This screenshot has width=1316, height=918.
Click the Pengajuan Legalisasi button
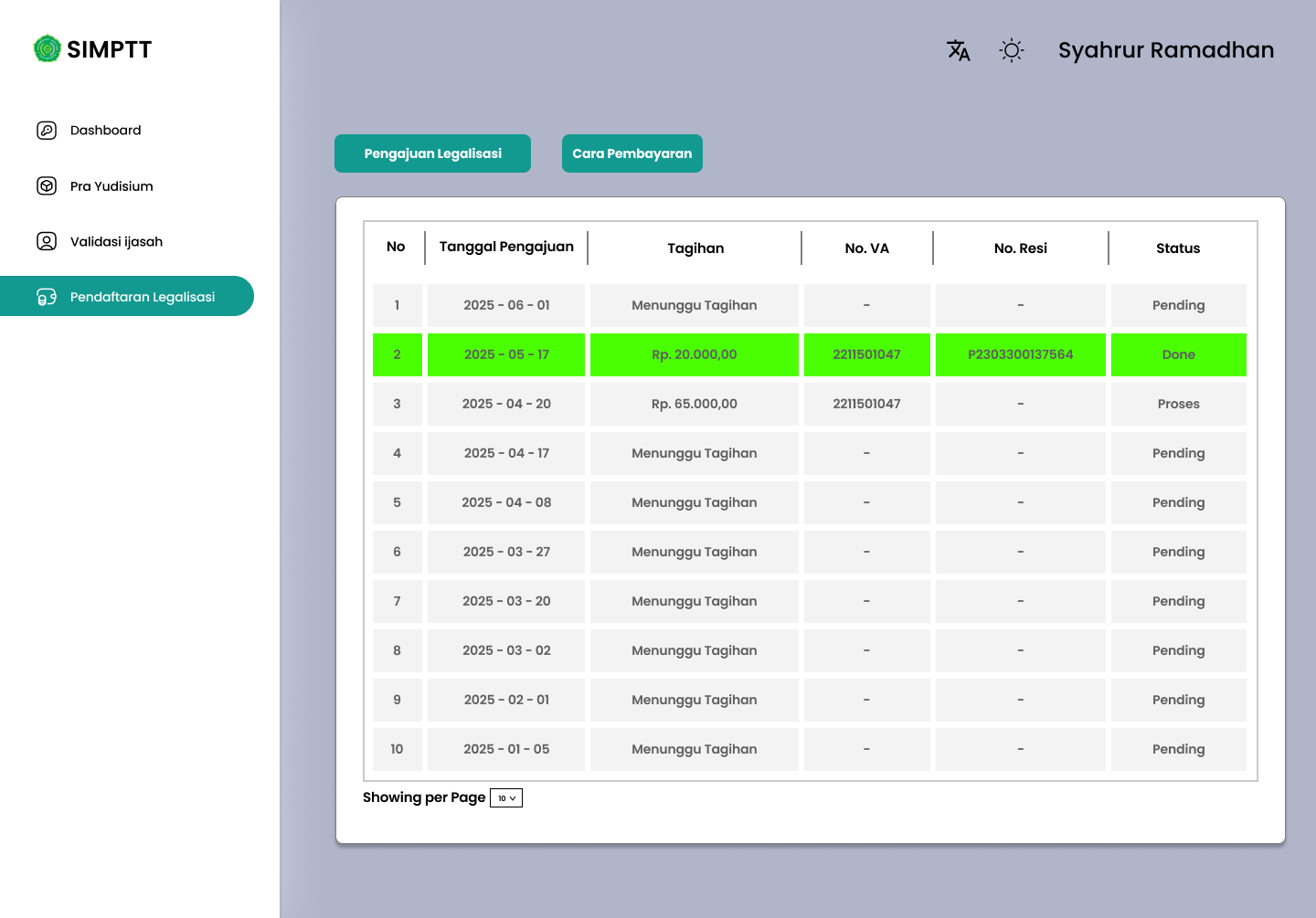click(x=432, y=153)
